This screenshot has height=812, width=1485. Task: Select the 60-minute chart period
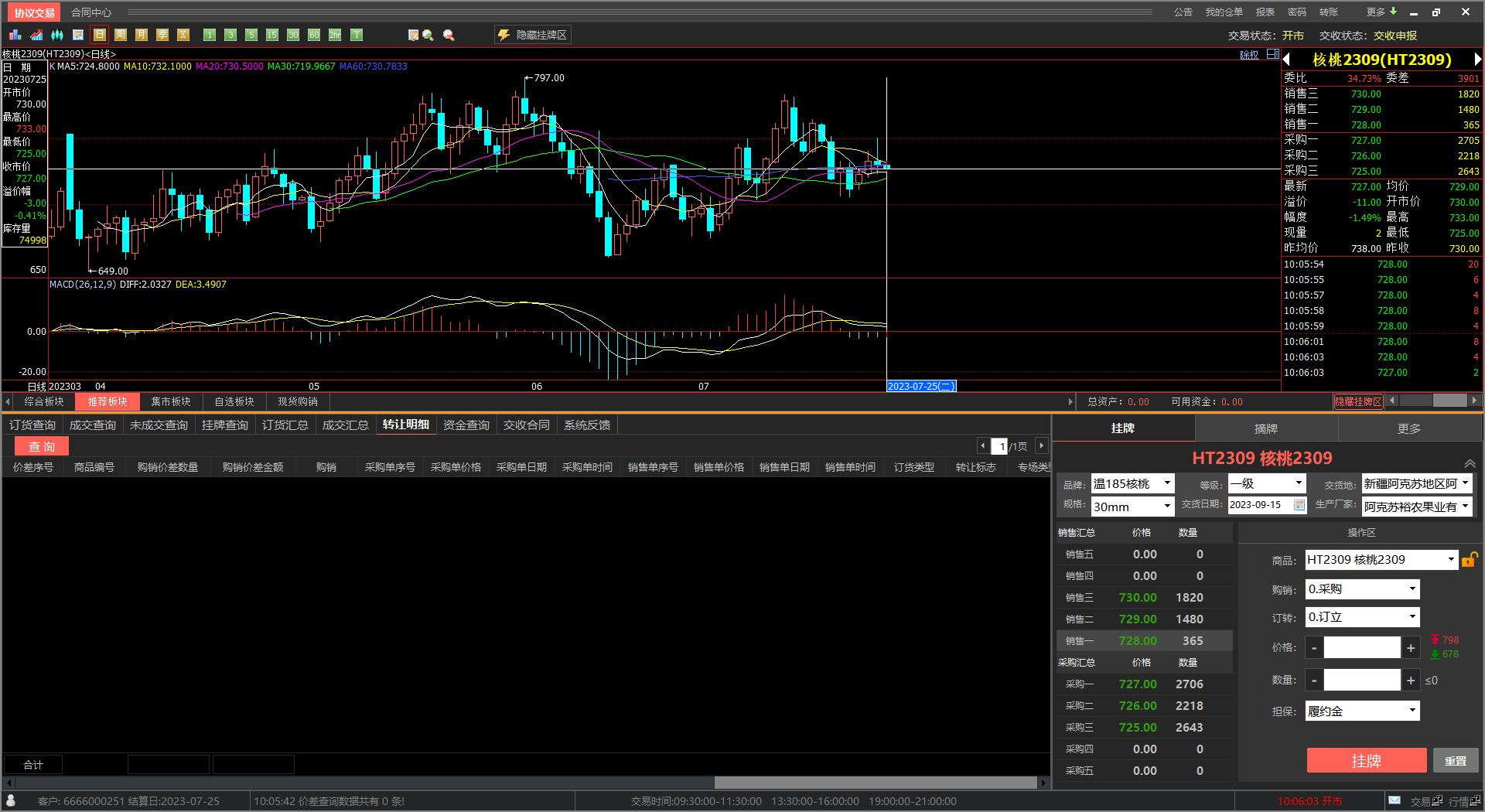pos(314,35)
